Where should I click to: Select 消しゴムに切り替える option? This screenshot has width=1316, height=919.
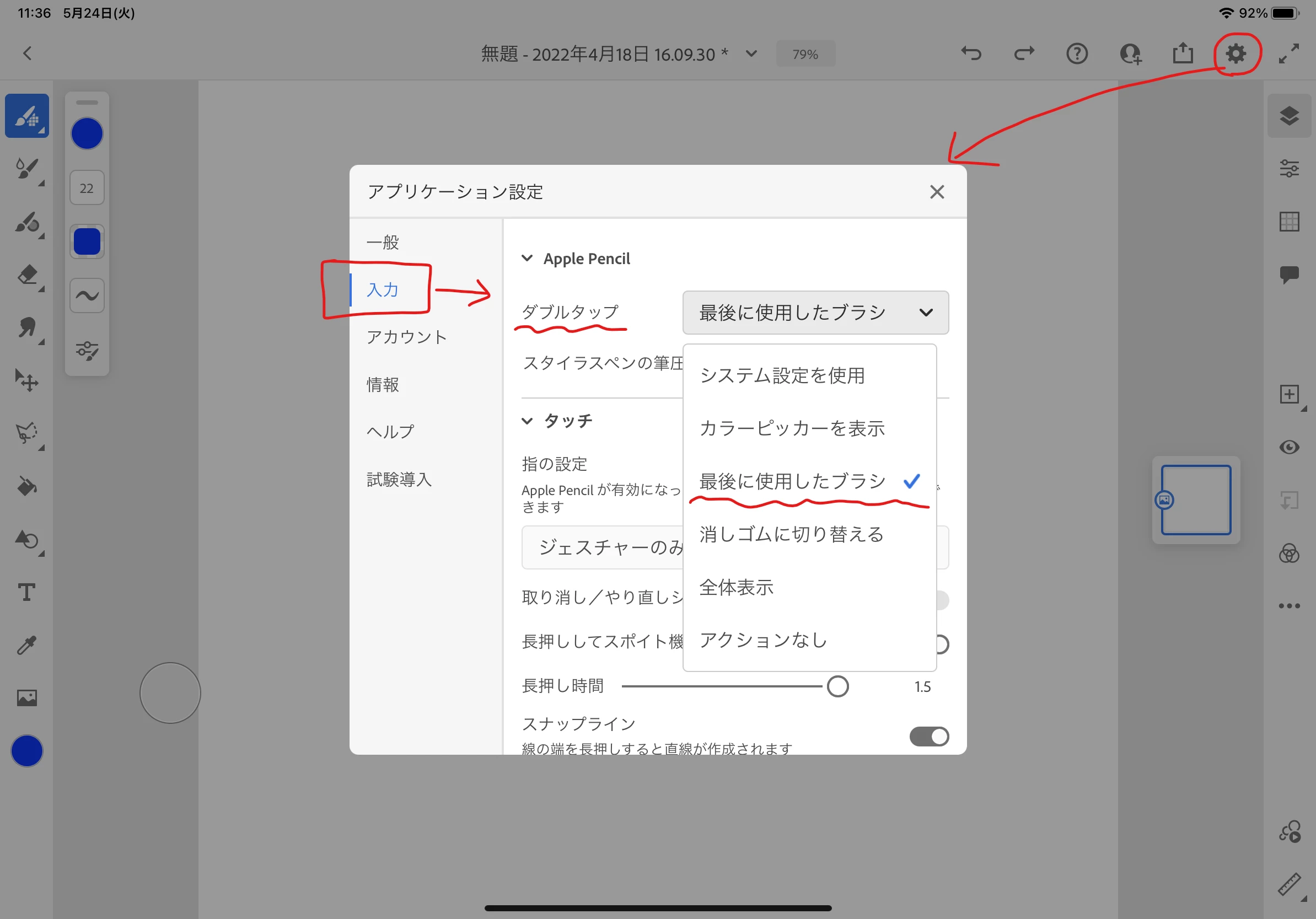(x=791, y=534)
